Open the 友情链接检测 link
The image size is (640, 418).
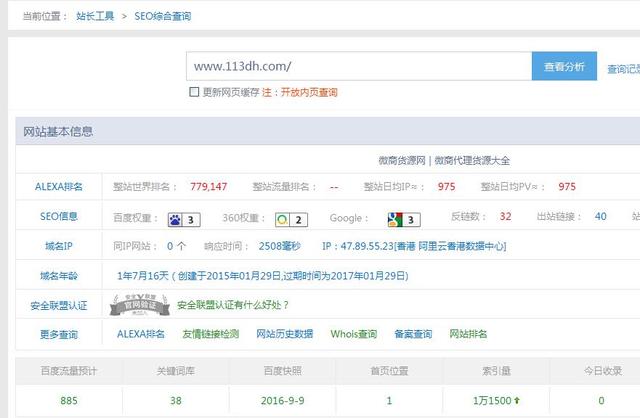[x=211, y=334]
